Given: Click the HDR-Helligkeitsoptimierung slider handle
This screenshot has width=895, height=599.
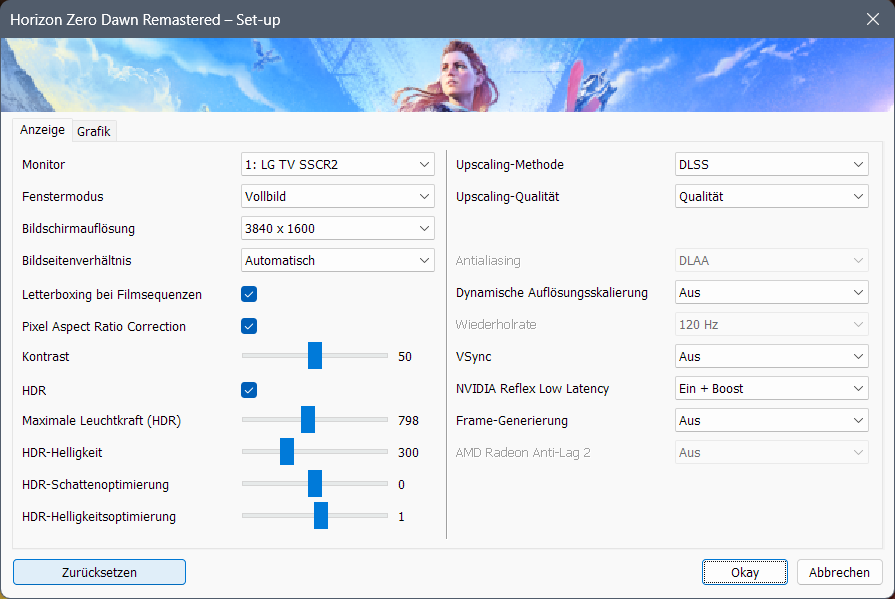Looking at the screenshot, I should click(x=321, y=516).
